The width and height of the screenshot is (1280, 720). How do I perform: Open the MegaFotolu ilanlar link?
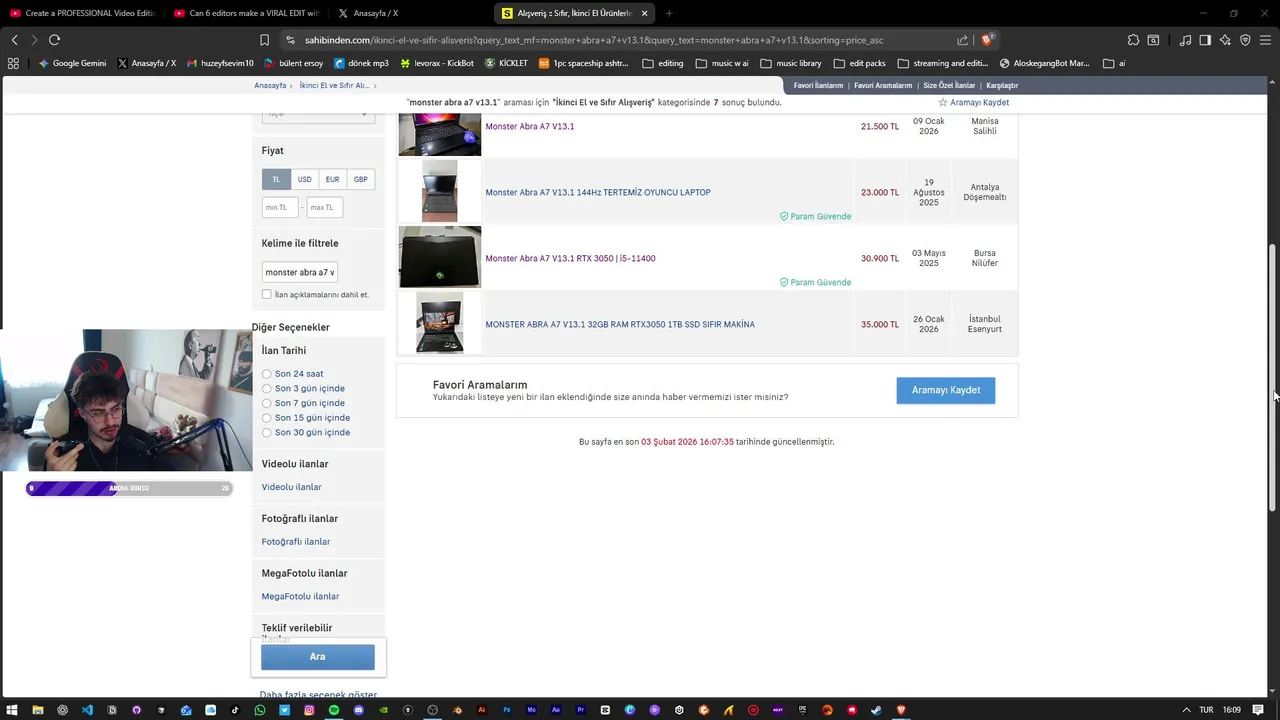click(x=300, y=597)
